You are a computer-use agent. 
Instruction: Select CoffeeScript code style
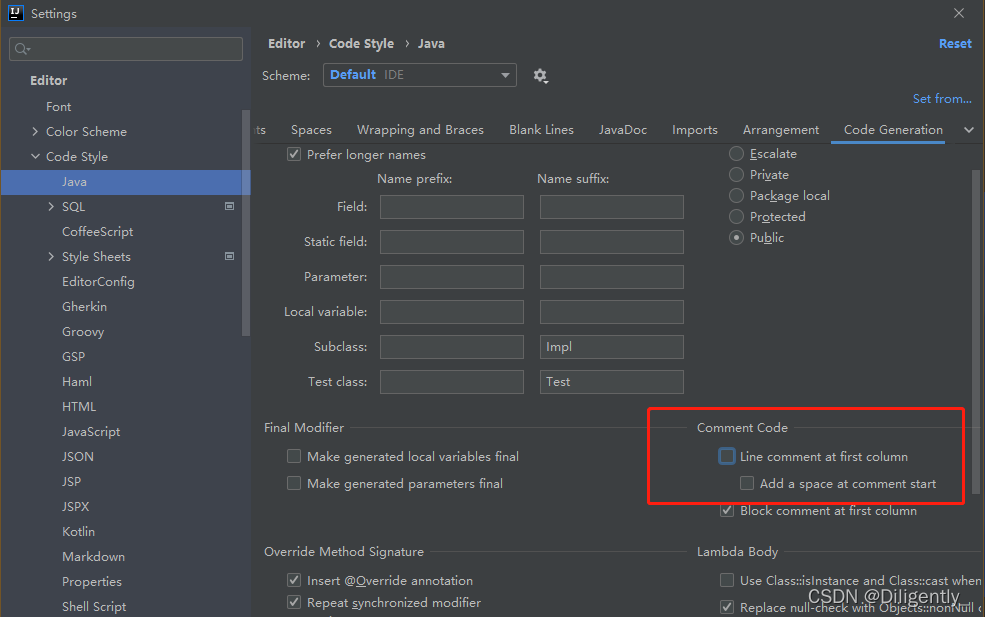[97, 232]
